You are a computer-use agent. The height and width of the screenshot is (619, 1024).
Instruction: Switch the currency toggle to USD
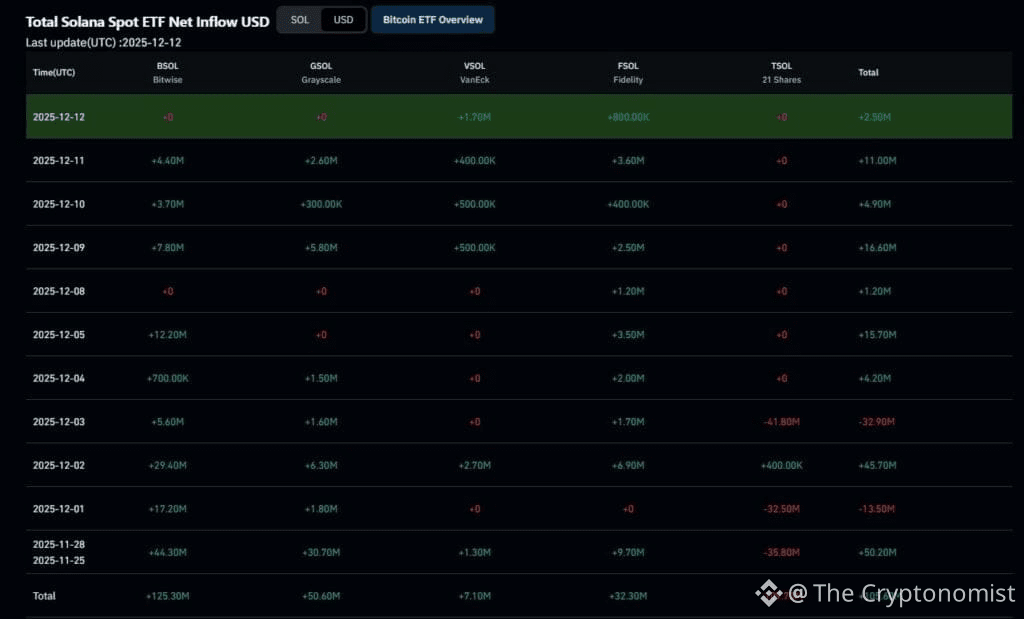coord(342,19)
